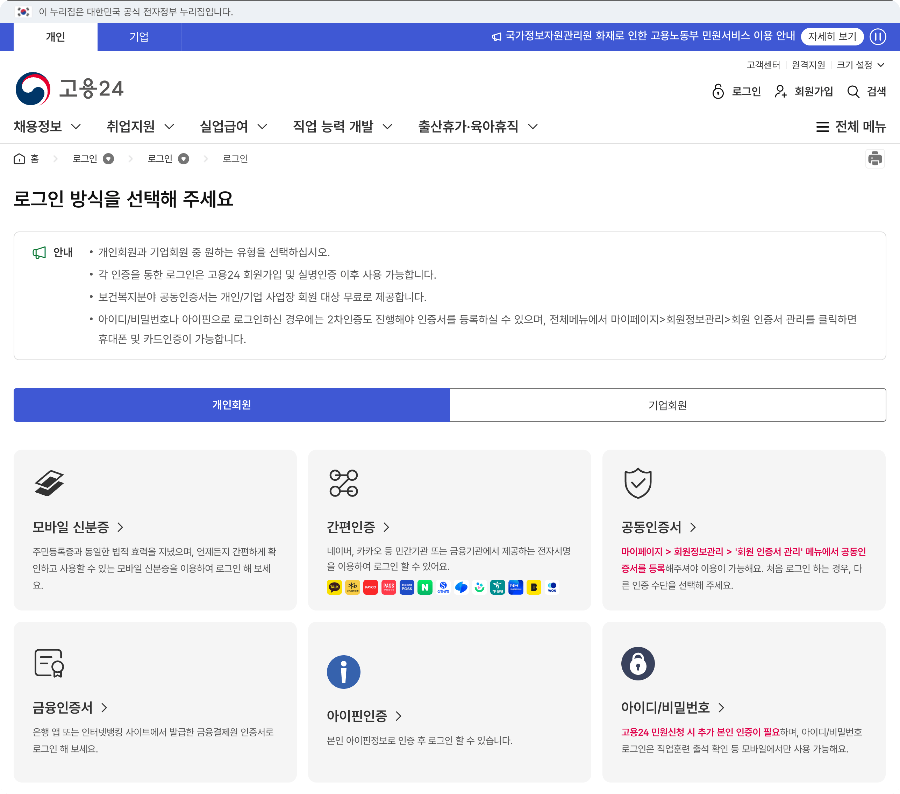Click the mobile ID card (모바일 신분증) icon
The height and width of the screenshot is (794, 900).
pos(47,483)
